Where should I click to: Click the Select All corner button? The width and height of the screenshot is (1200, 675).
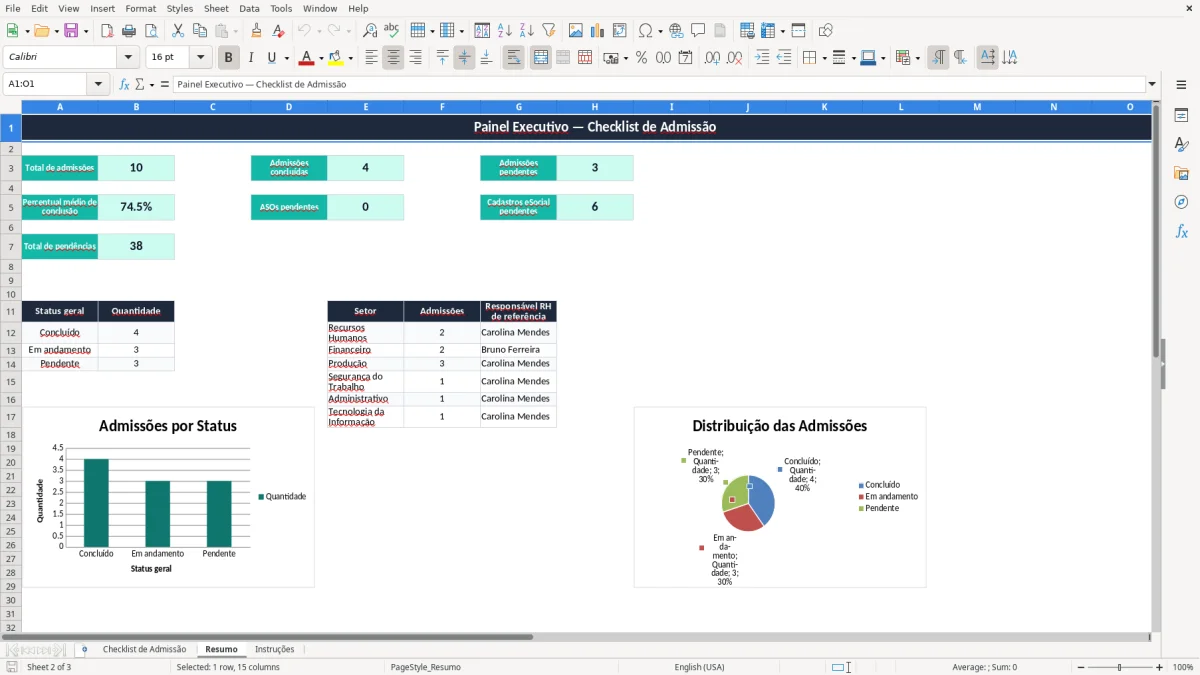10,107
